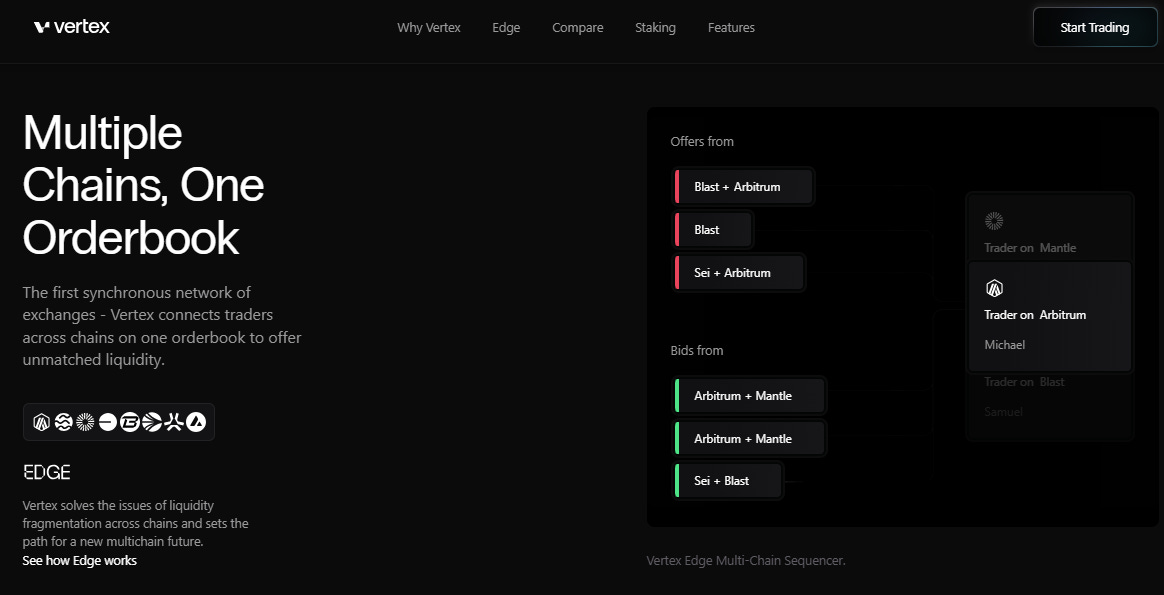Viewport: 1164px width, 595px height.
Task: Click the Start Trading button
Action: 1095,27
